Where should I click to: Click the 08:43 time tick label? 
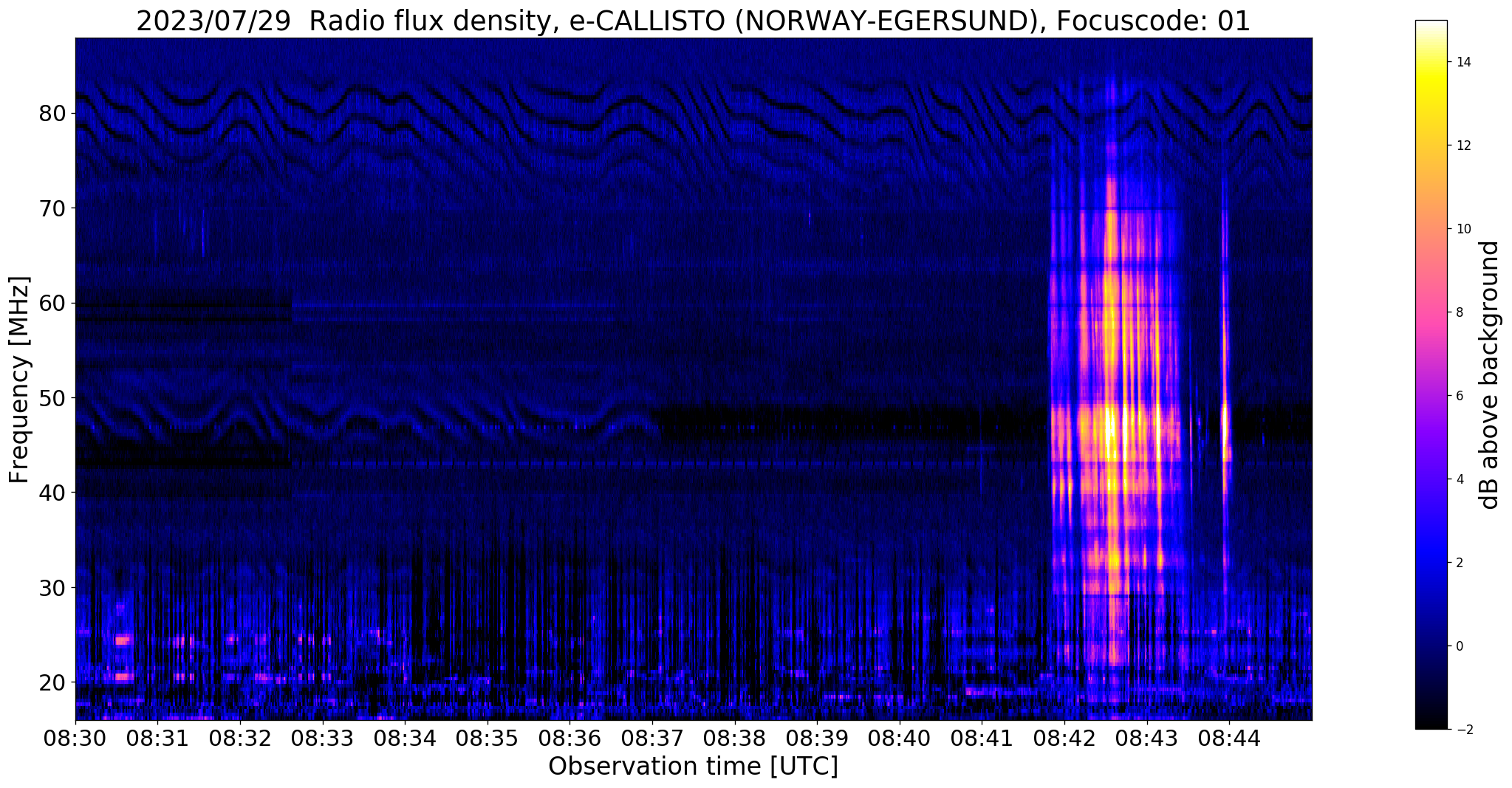tap(1147, 739)
